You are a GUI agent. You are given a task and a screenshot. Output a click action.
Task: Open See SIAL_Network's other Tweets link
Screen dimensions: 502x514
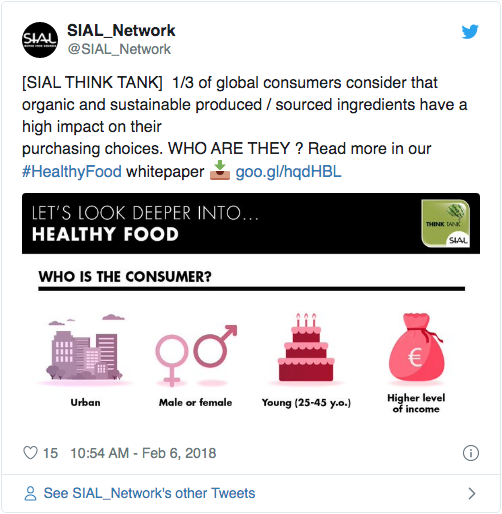coord(149,493)
